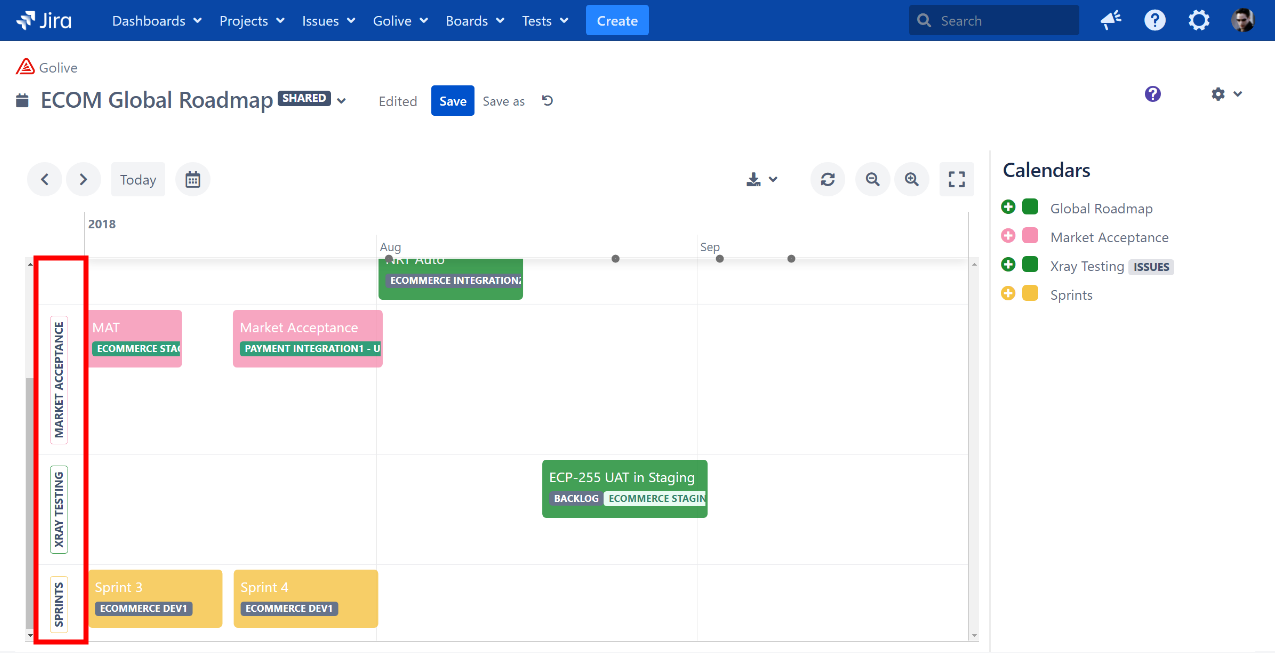The height and width of the screenshot is (653, 1275).
Task: Zoom in on the timeline
Action: [x=912, y=180]
